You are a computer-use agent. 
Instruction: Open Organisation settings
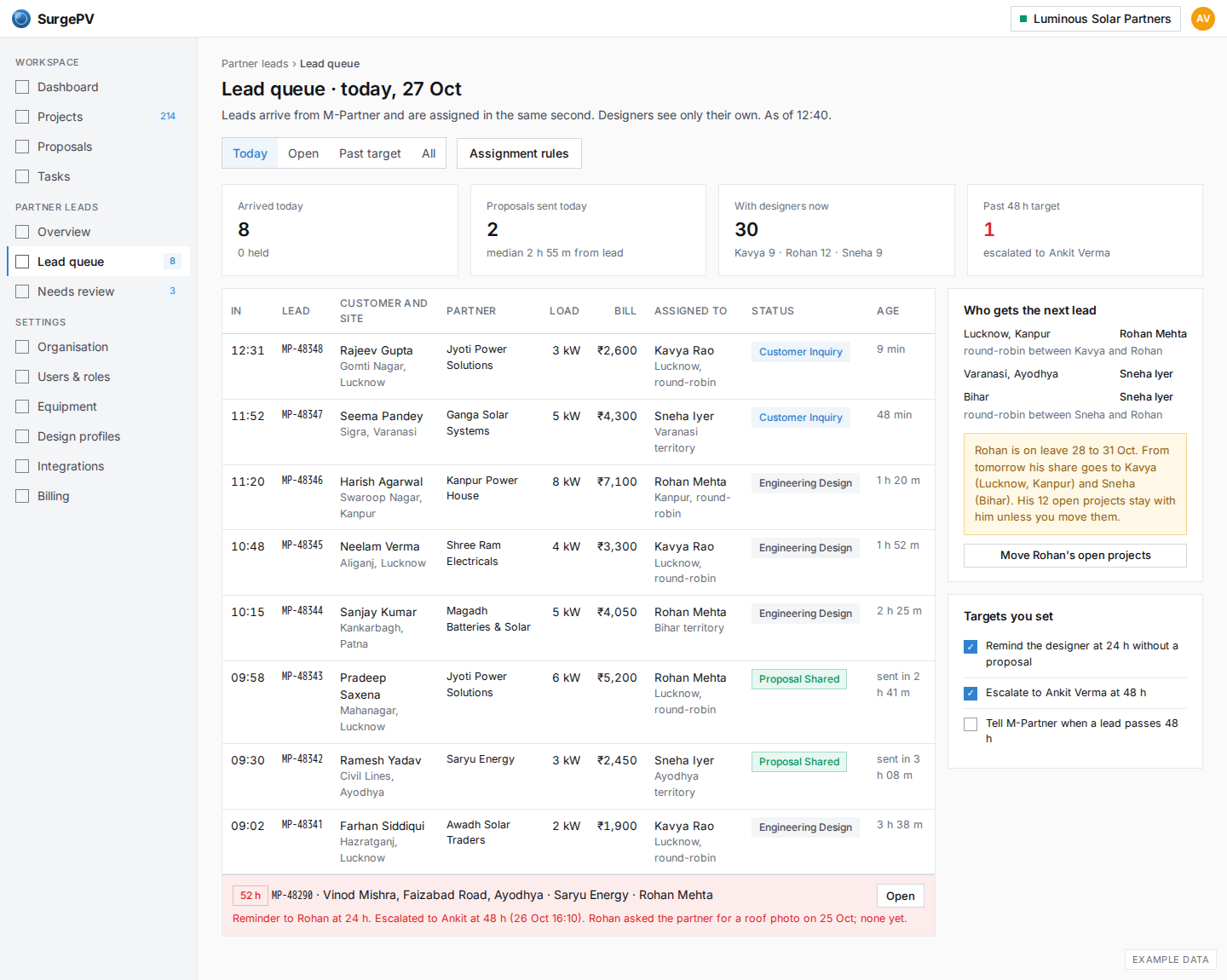99,347
